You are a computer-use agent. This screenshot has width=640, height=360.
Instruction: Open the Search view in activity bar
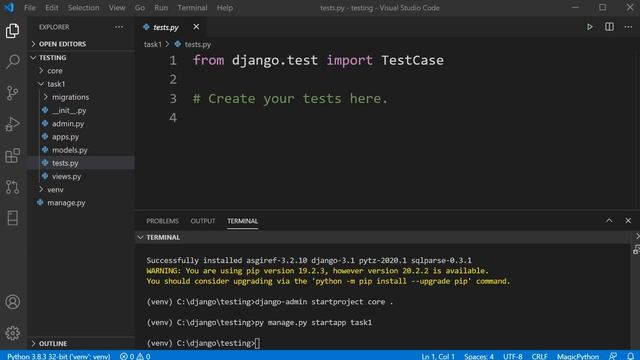click(12, 62)
